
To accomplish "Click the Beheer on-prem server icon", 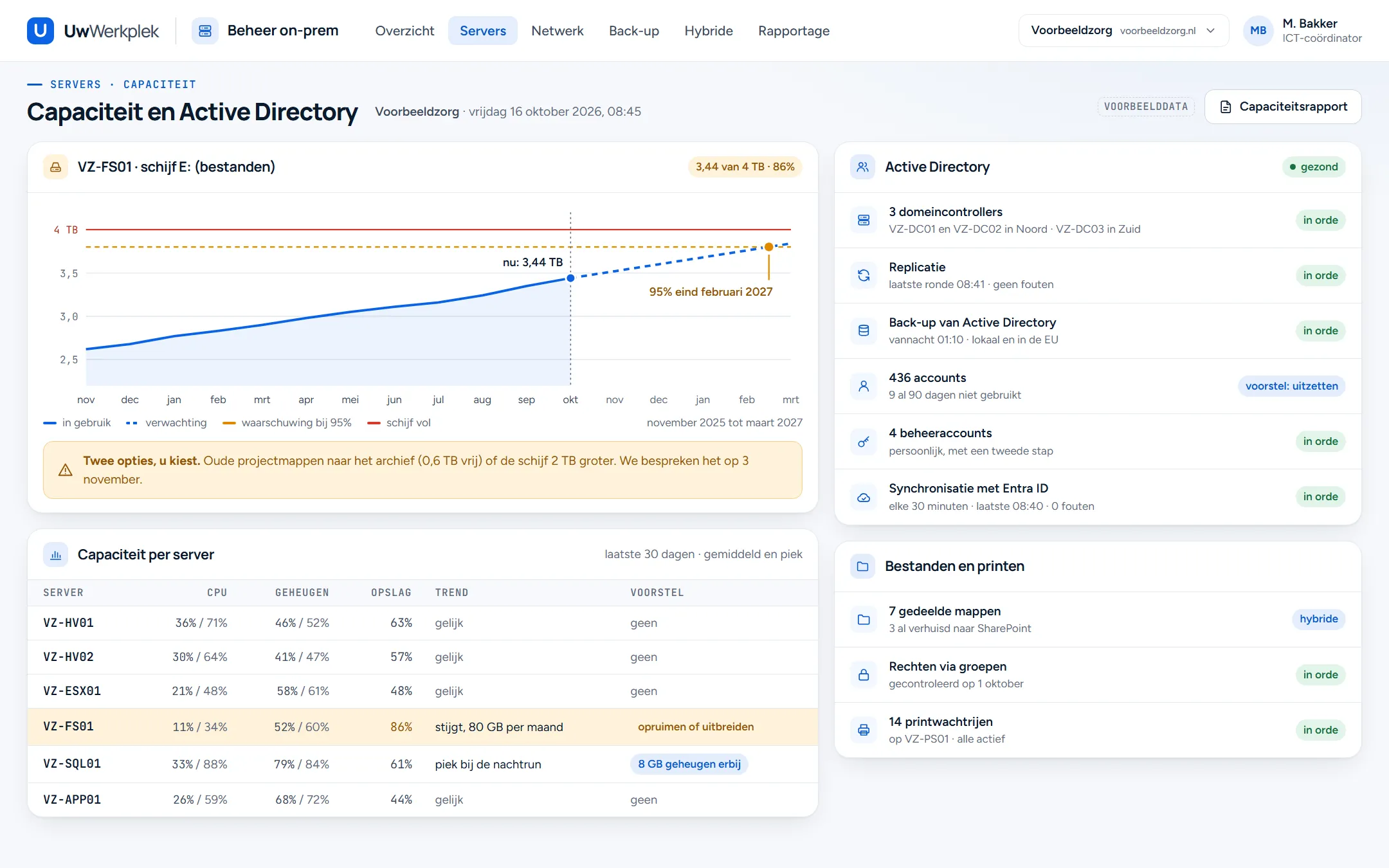I will click(x=205, y=30).
